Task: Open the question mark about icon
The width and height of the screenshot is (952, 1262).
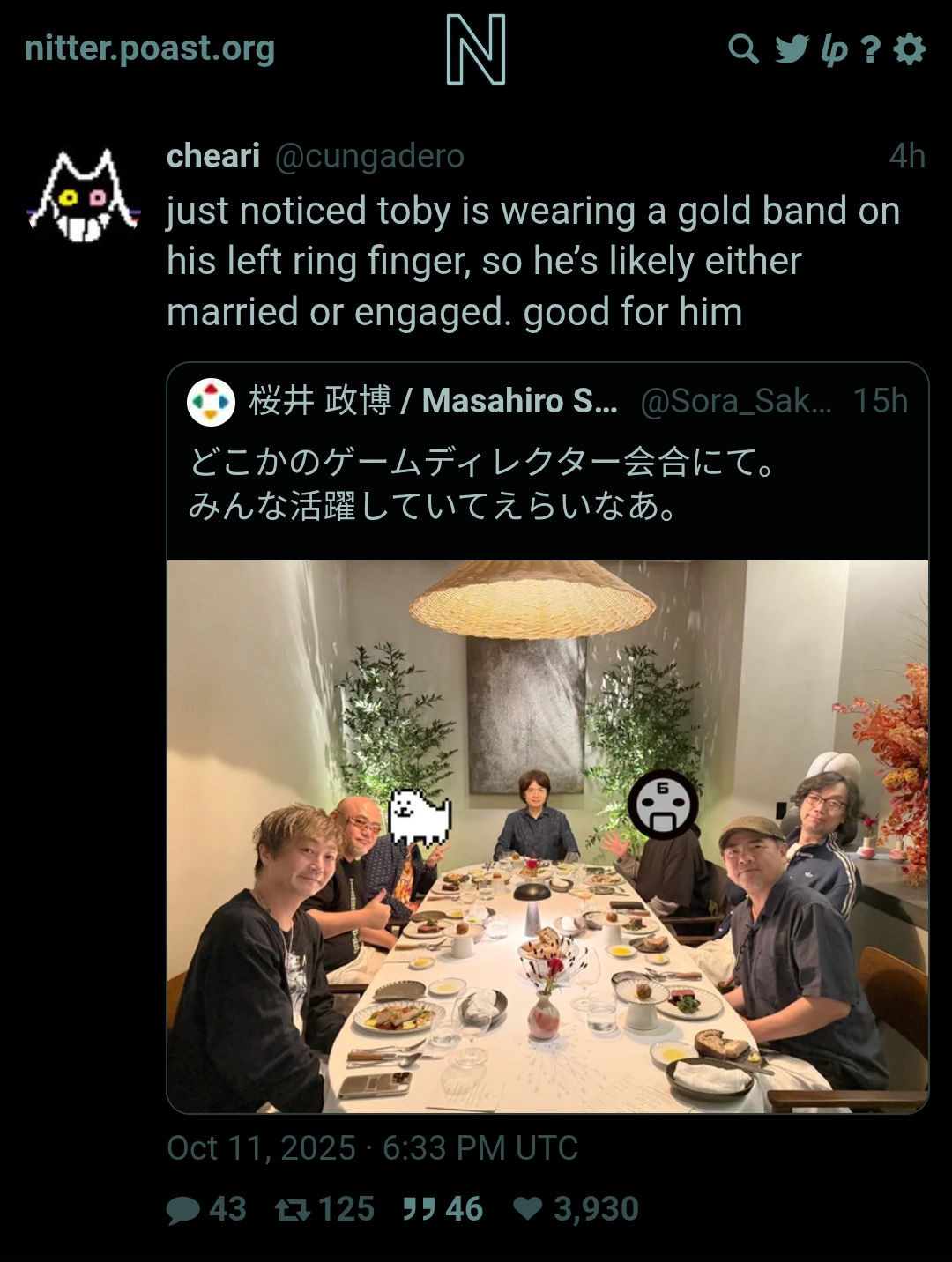Action: tap(871, 49)
